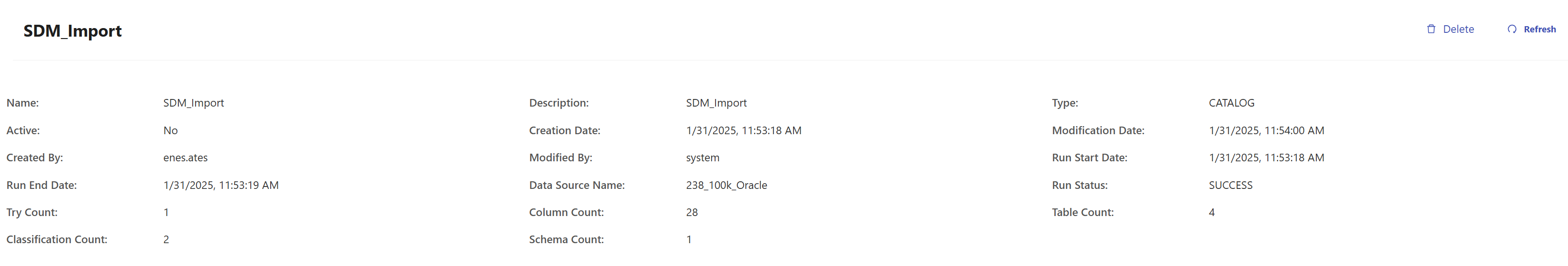Select the data source name 238_100k_Oracle
The height and width of the screenshot is (266, 1568).
click(726, 185)
